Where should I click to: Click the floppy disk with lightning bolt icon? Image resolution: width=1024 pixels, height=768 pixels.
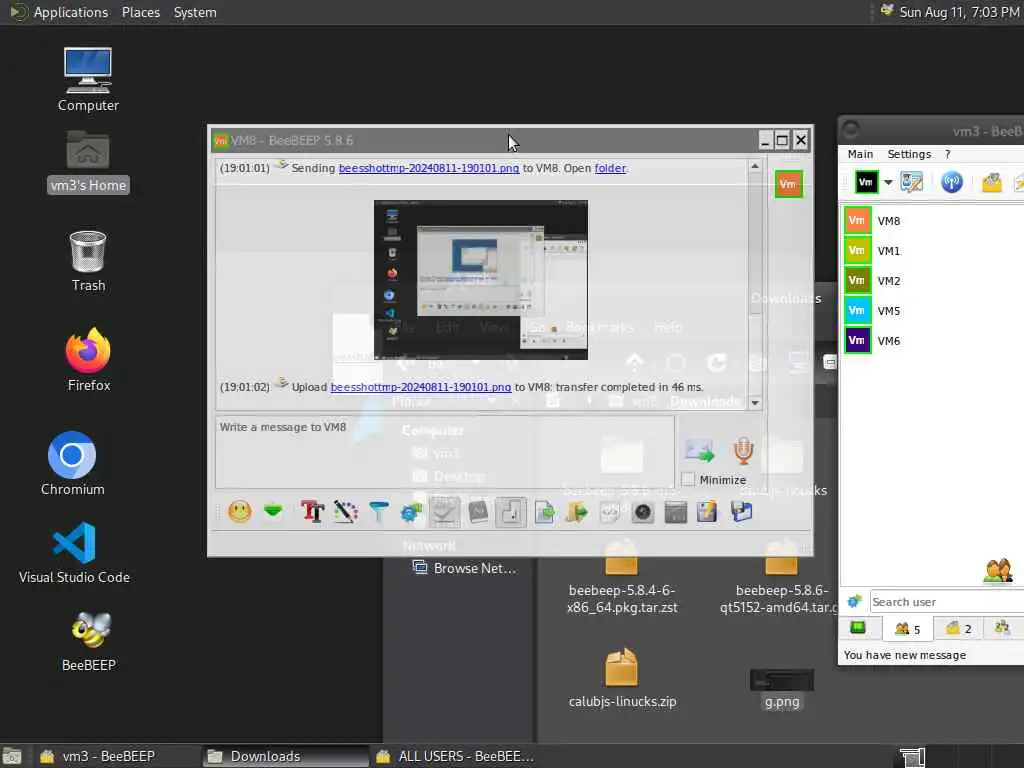[x=707, y=511]
